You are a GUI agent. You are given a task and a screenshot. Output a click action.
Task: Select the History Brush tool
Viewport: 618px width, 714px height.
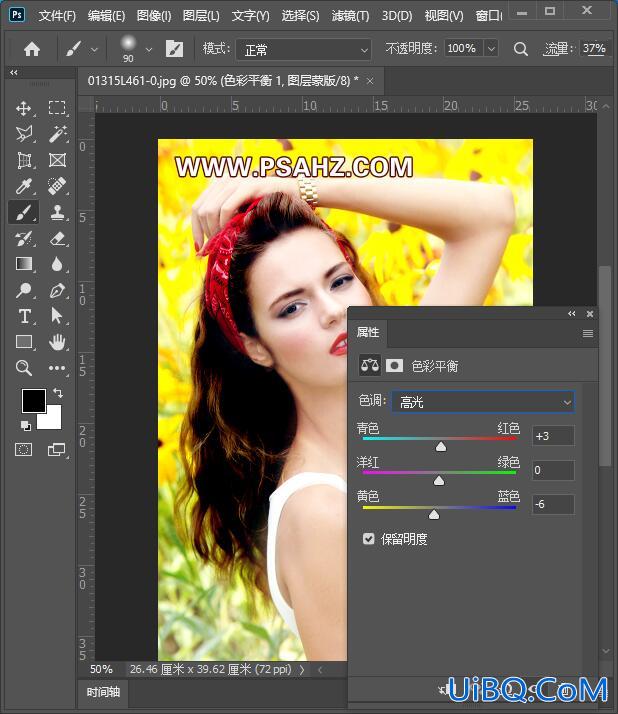(x=24, y=238)
